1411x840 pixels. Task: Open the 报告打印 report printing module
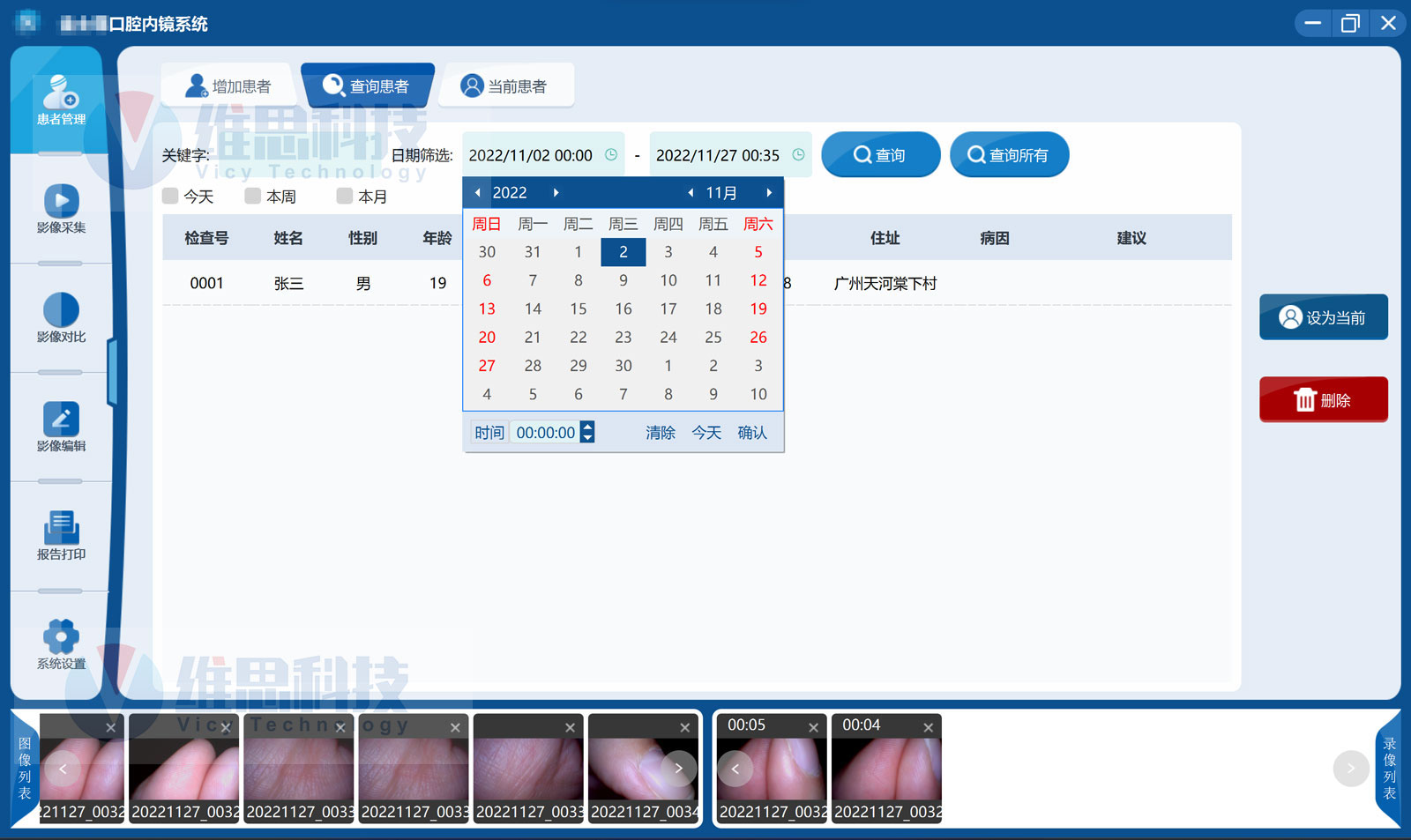pos(61,535)
